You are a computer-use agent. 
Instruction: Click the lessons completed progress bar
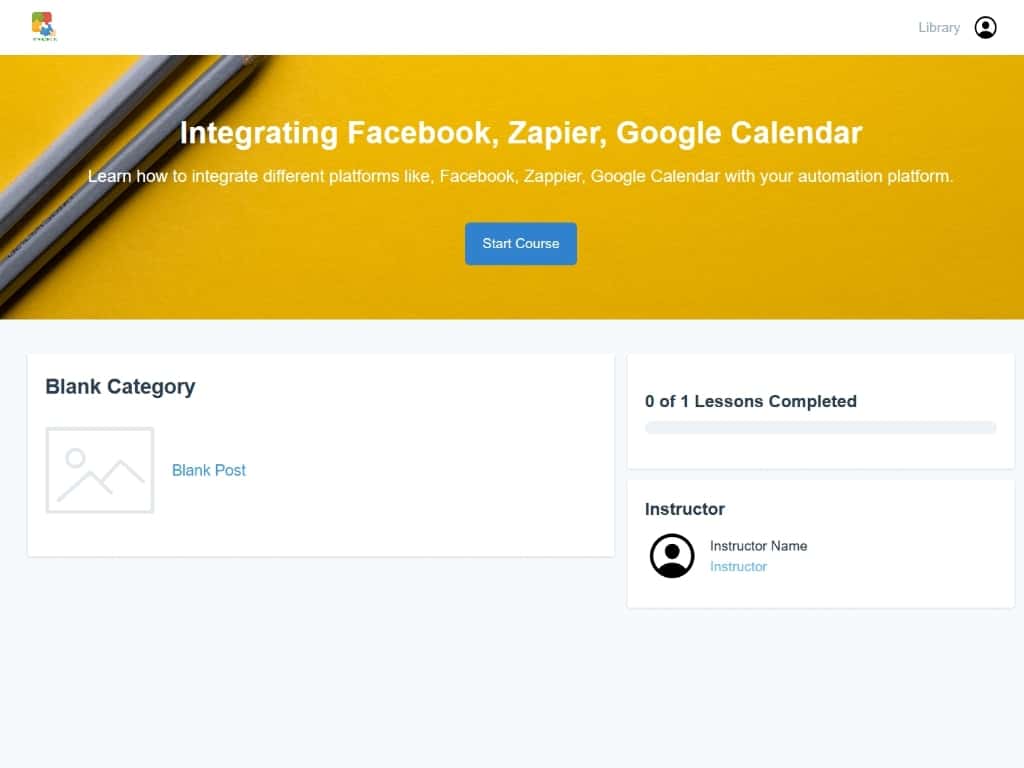tap(820, 428)
